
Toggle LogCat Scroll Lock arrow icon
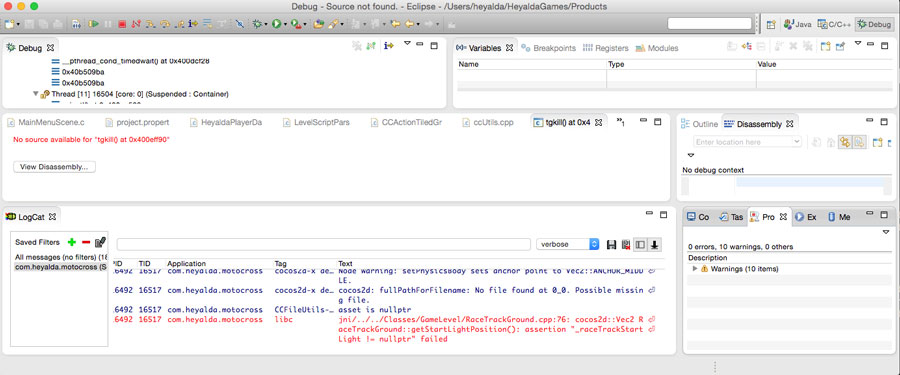pos(654,245)
